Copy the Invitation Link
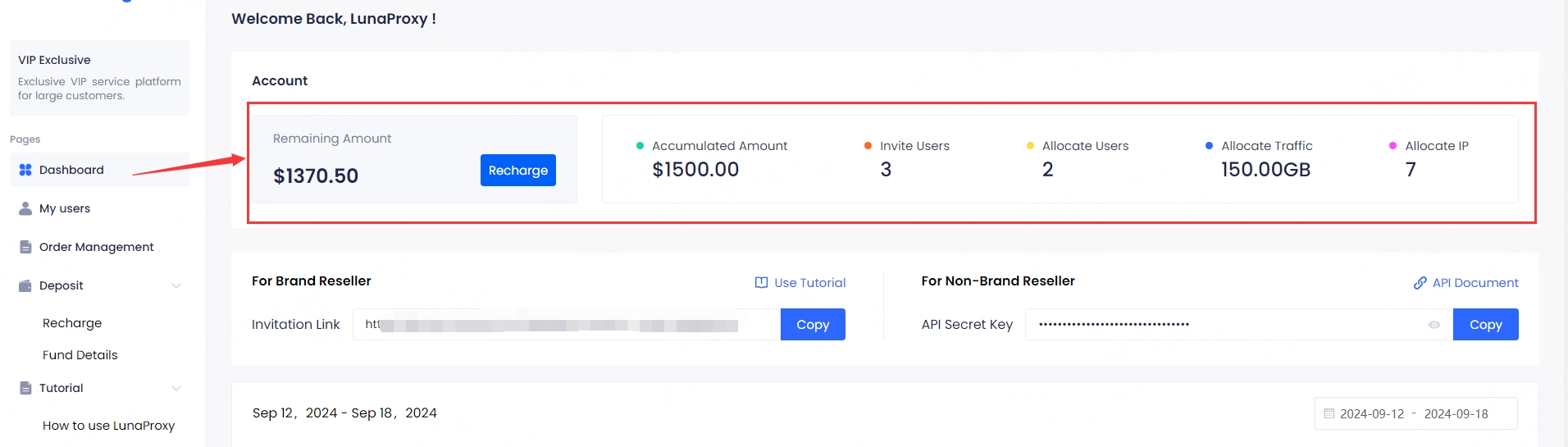1568x447 pixels. click(x=812, y=325)
